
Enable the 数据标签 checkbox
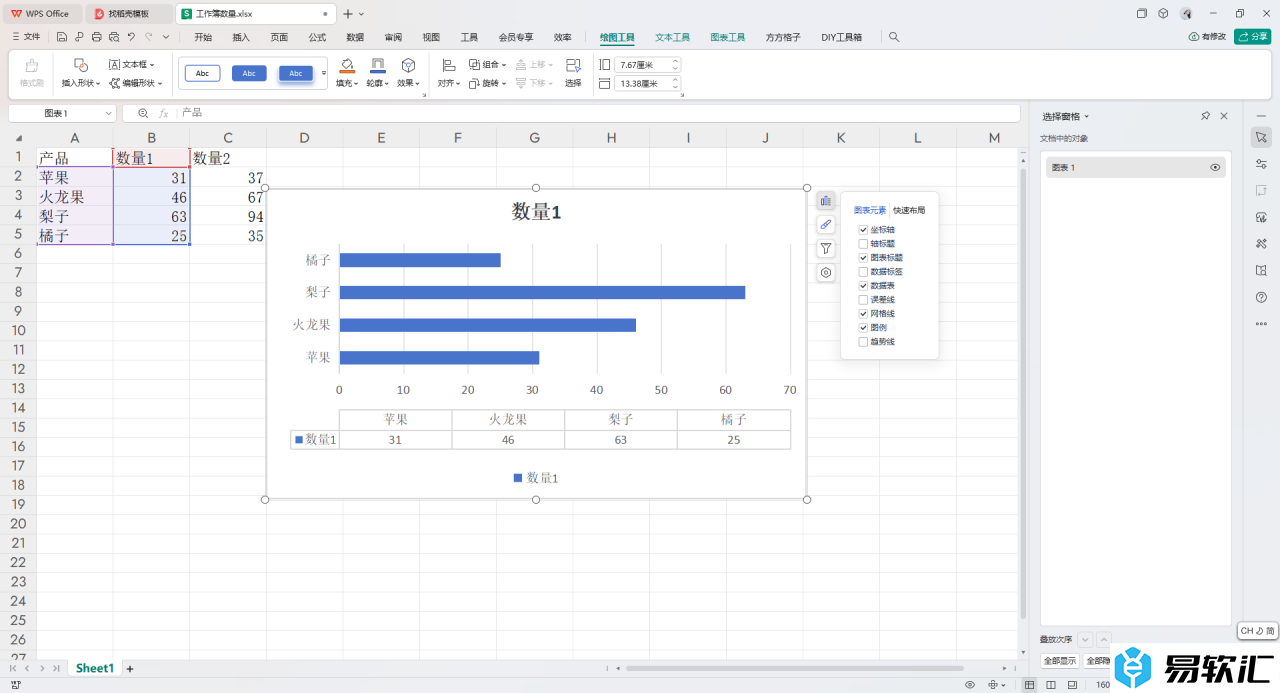pyautogui.click(x=863, y=272)
